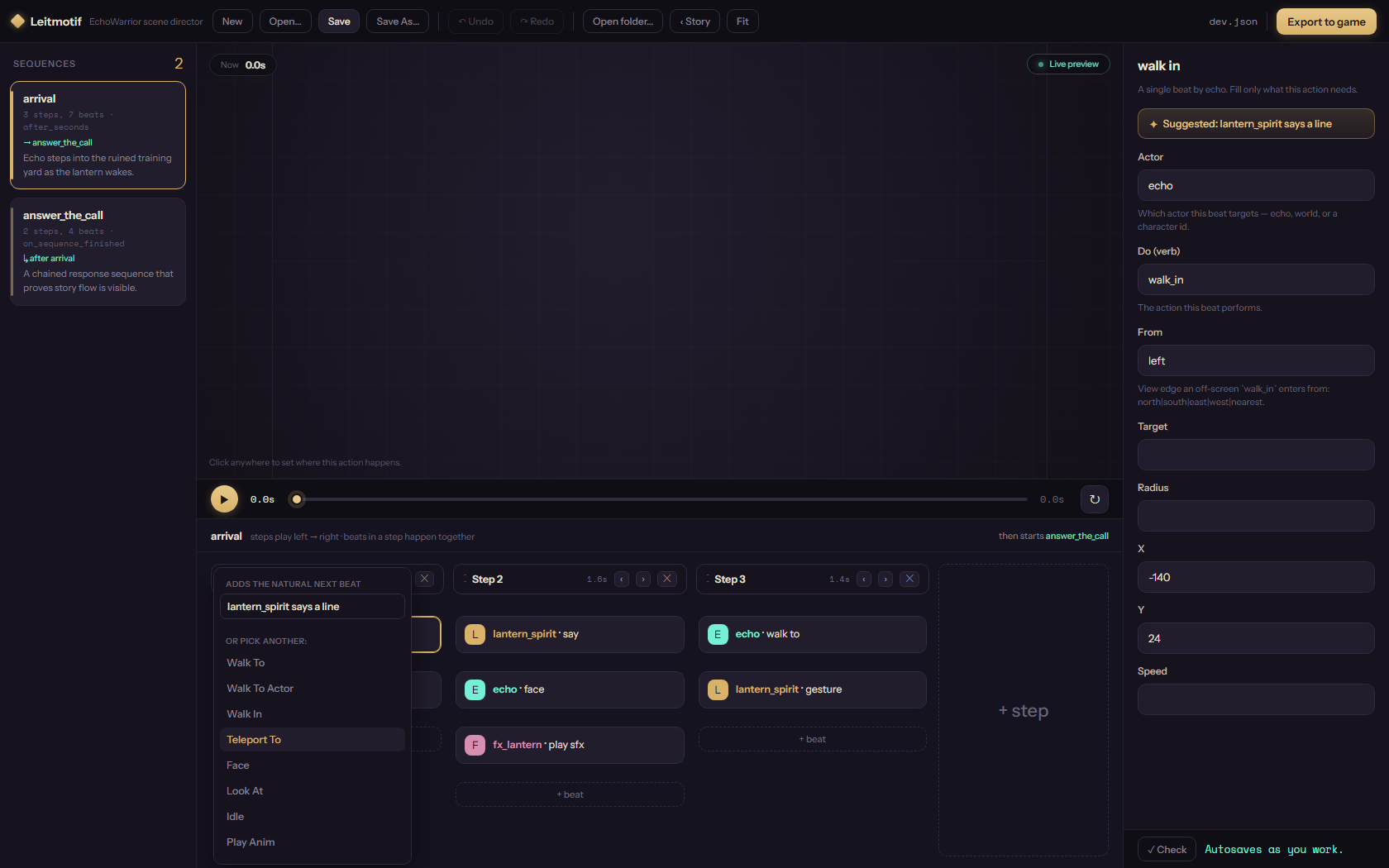Click the fx_lantern play sfx beat icon
The image size is (1389, 868).
[x=475, y=745]
